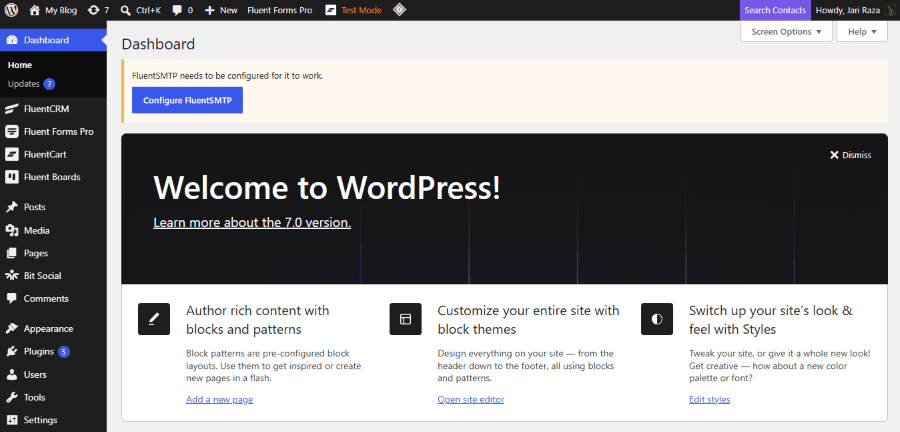Open Updates submenu item

point(24,84)
